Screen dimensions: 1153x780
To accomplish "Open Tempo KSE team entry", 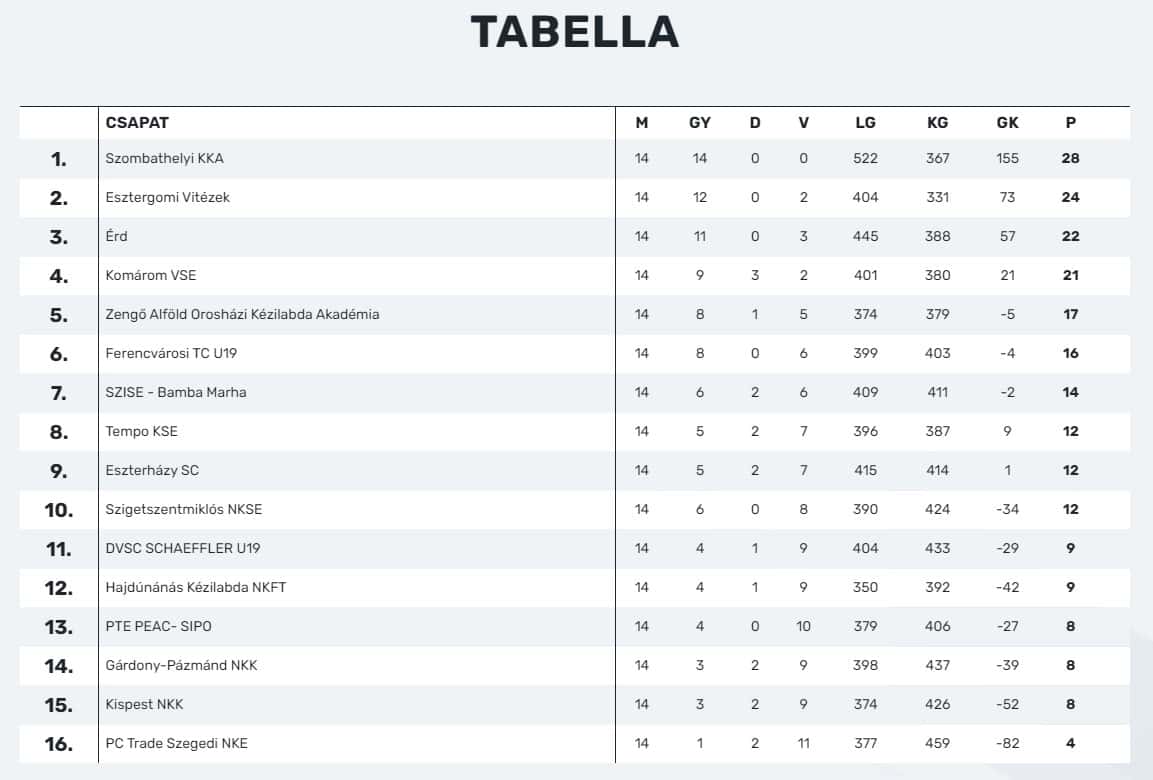I will (141, 431).
